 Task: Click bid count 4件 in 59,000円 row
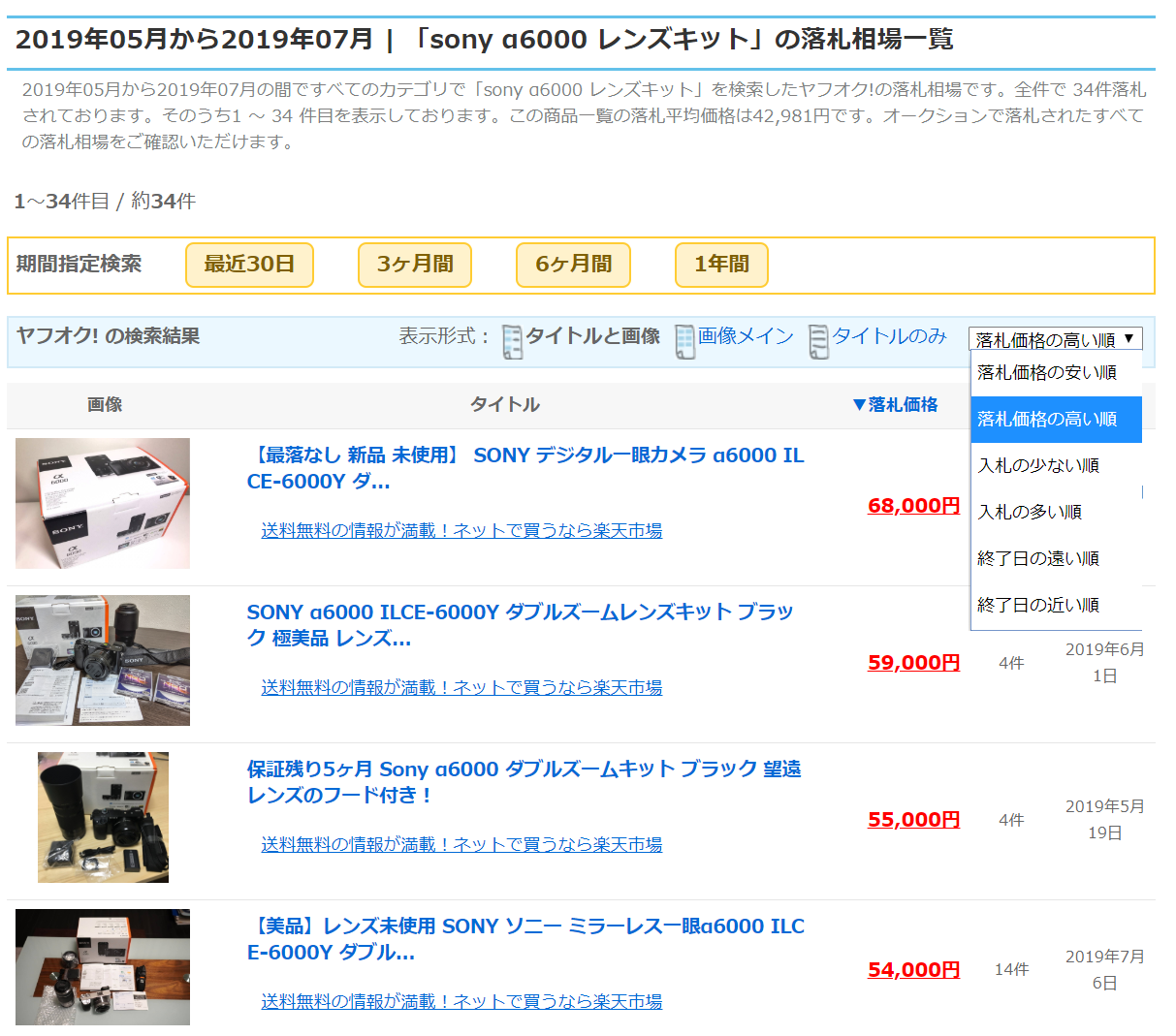tap(1011, 663)
